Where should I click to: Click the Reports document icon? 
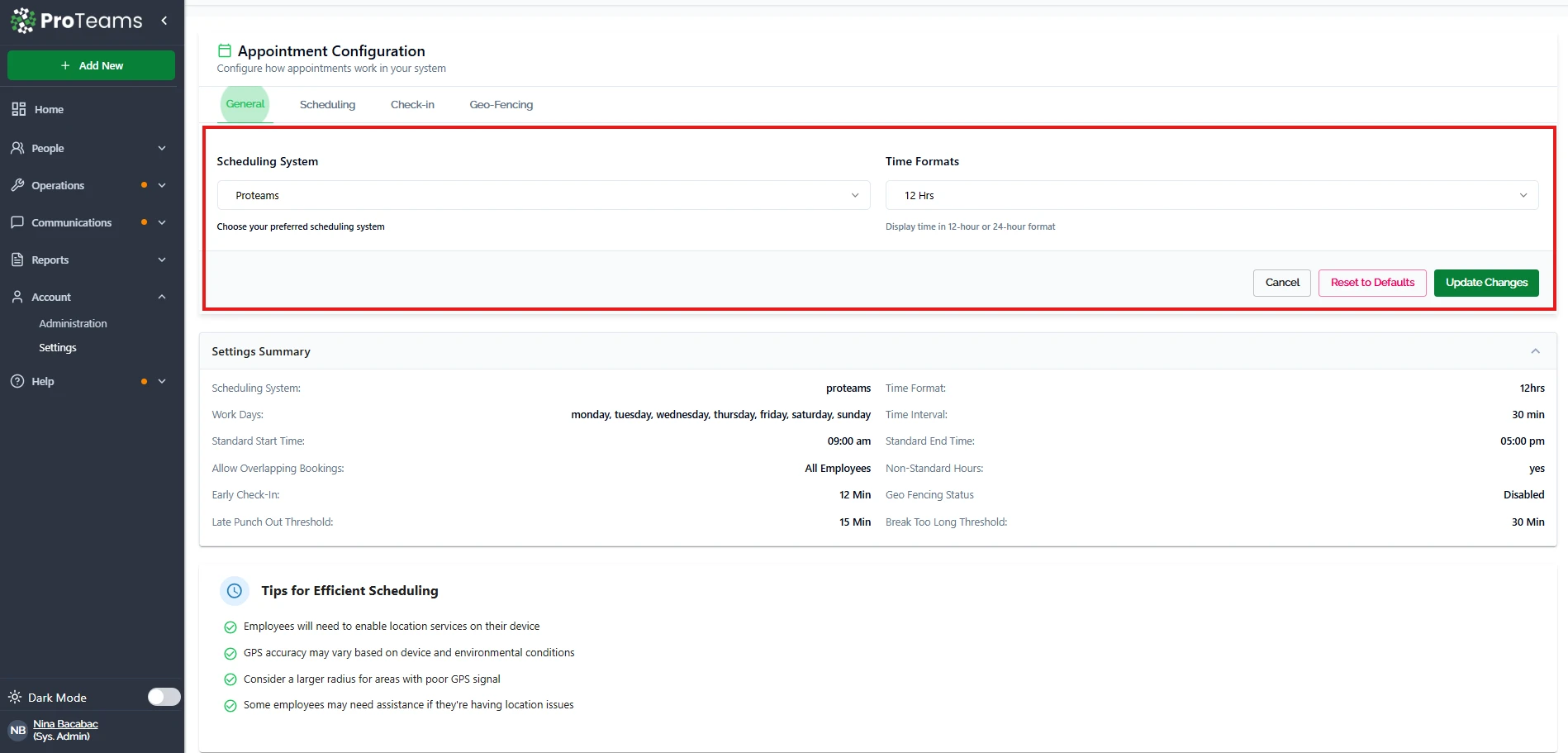coord(17,260)
